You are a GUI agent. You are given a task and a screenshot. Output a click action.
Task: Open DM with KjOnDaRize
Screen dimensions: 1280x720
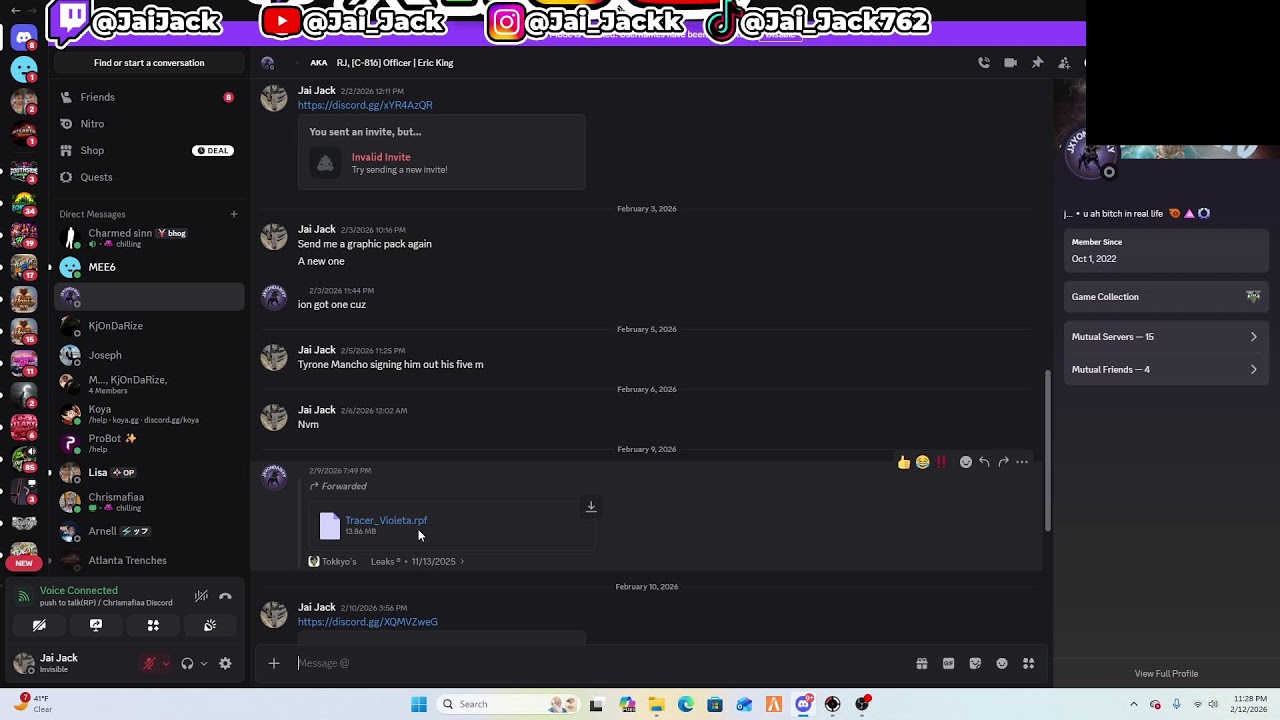[149, 326]
